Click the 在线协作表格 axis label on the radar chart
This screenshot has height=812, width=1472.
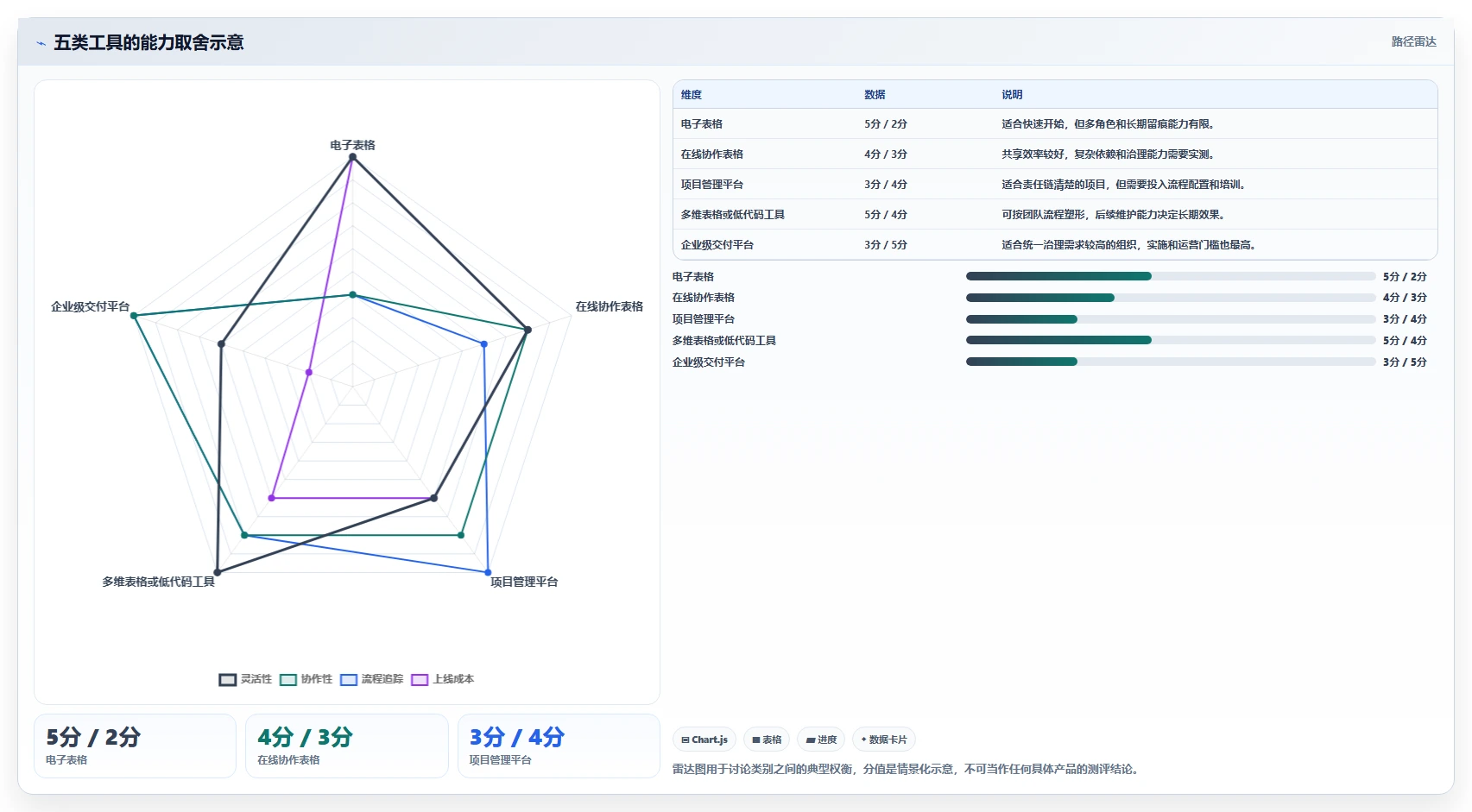tap(610, 306)
